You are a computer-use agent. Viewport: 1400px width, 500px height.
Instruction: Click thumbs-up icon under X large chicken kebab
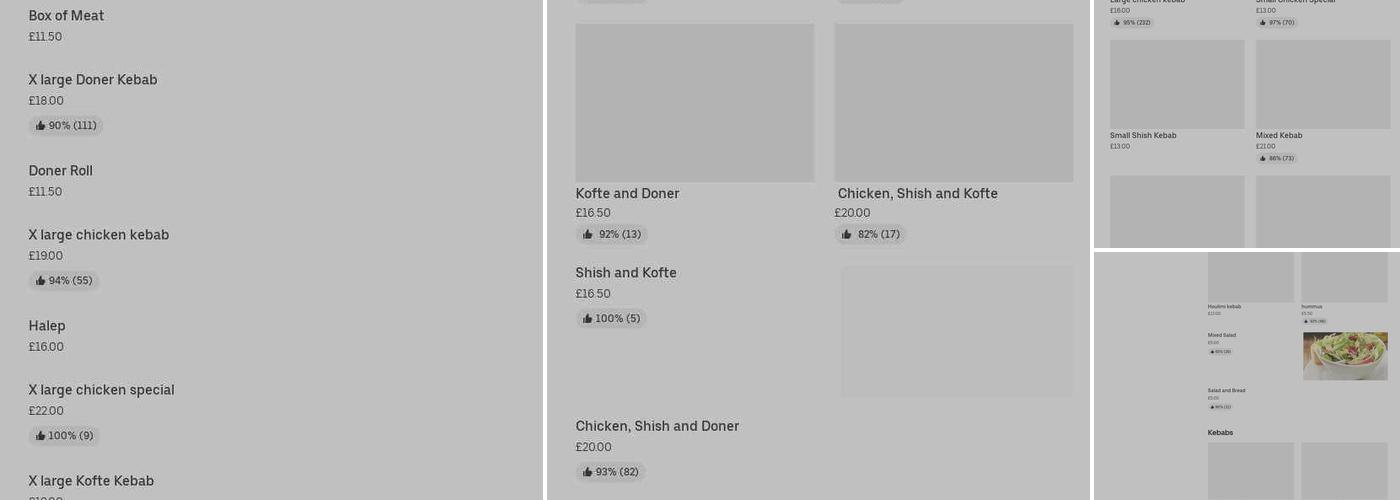41,281
